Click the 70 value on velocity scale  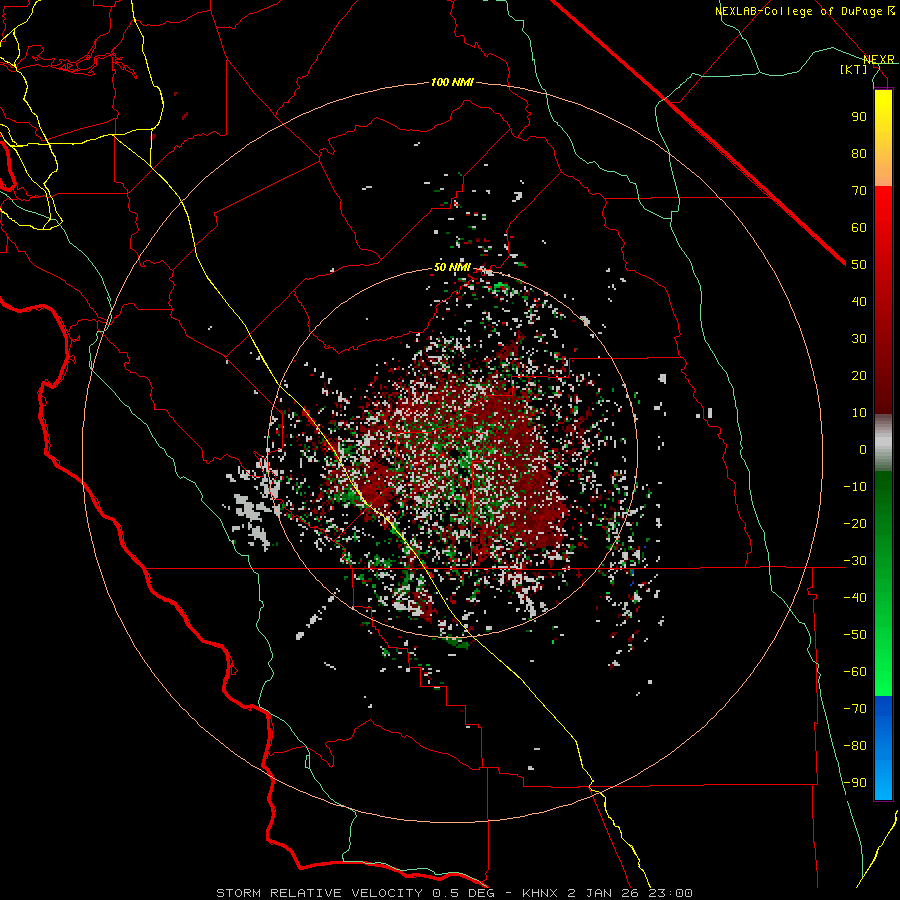[x=859, y=191]
